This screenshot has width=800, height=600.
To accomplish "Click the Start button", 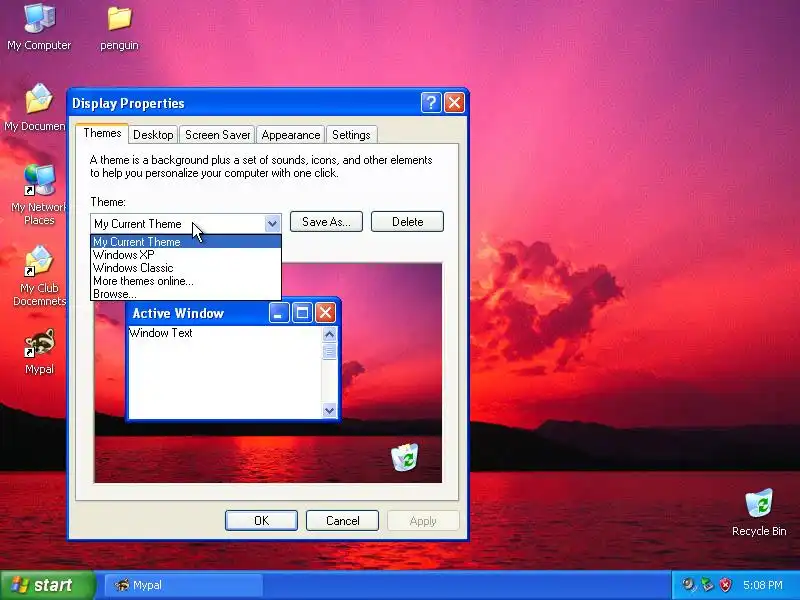I will click(47, 585).
